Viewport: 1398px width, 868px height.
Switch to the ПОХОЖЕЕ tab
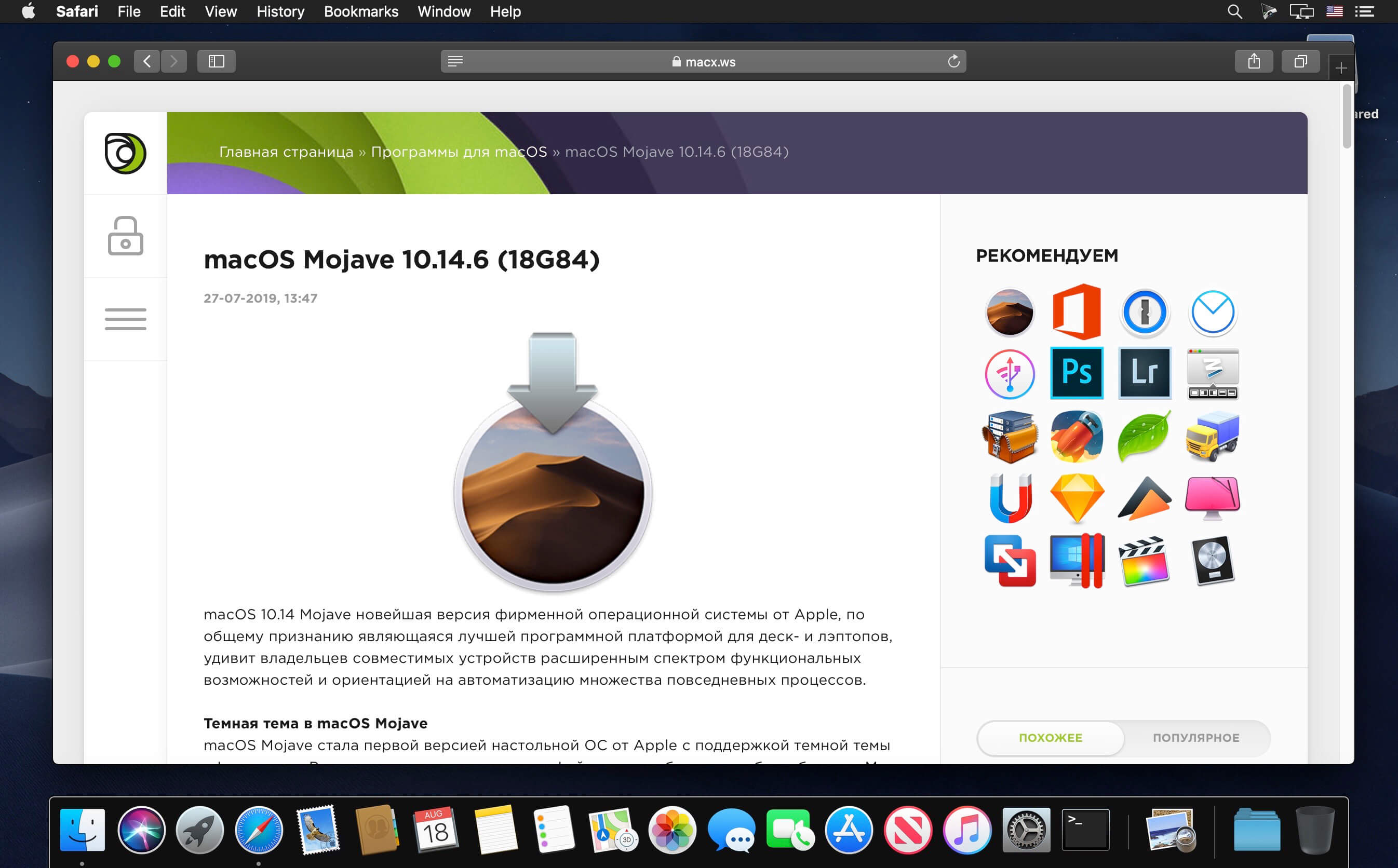click(x=1051, y=738)
